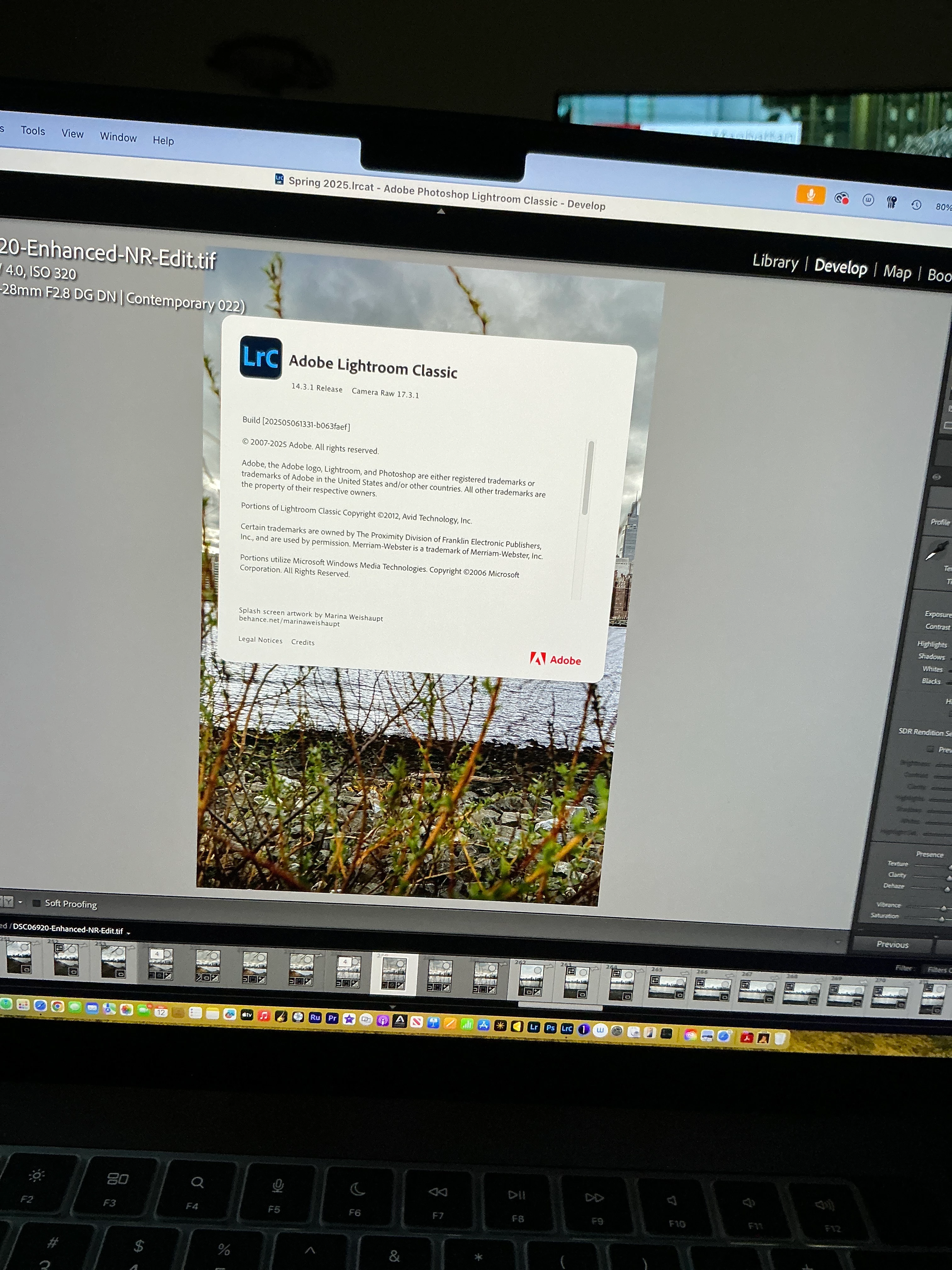The width and height of the screenshot is (952, 1270).
Task: Click the Lightroom Classic LrC dock icon
Action: coord(566,1028)
